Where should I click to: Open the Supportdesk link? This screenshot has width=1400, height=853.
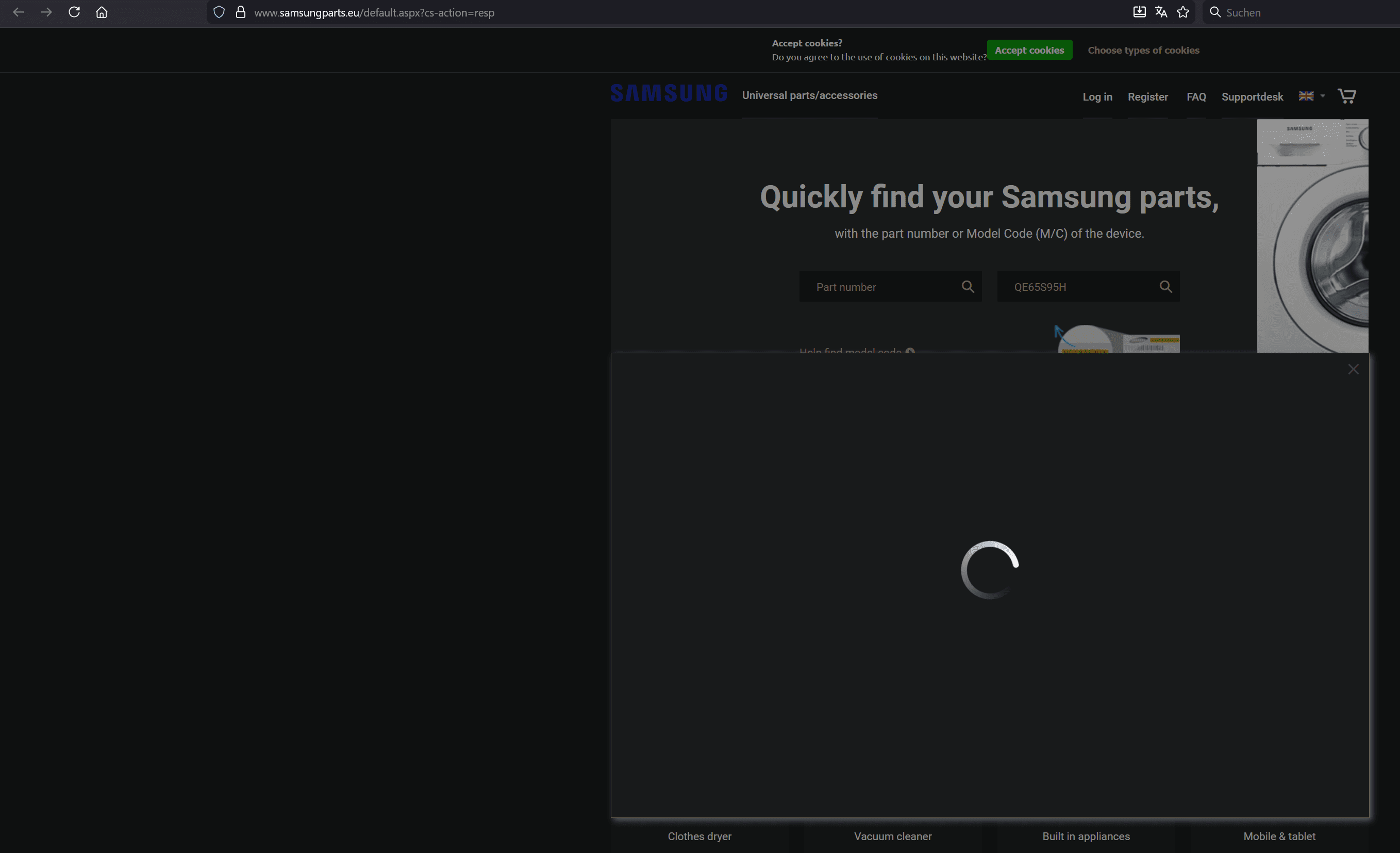pyautogui.click(x=1252, y=96)
